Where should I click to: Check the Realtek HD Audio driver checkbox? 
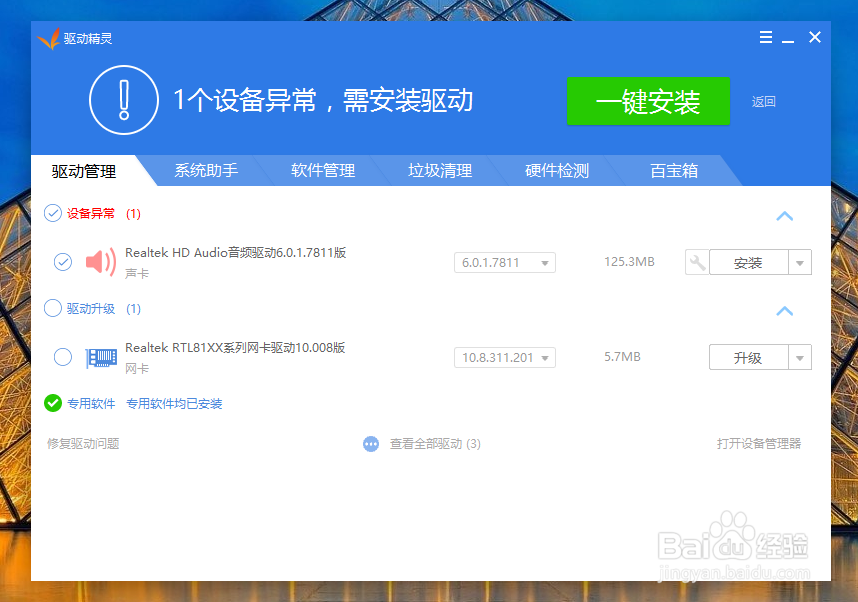(62, 261)
